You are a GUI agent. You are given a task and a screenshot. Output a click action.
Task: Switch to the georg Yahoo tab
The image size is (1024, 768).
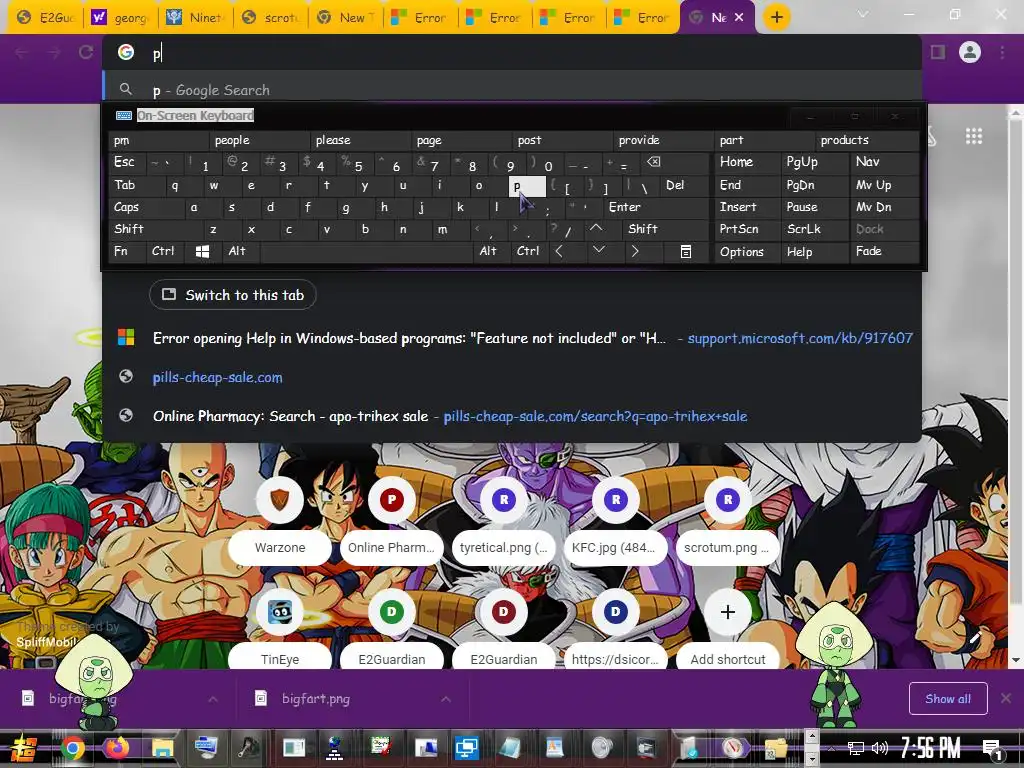[120, 18]
